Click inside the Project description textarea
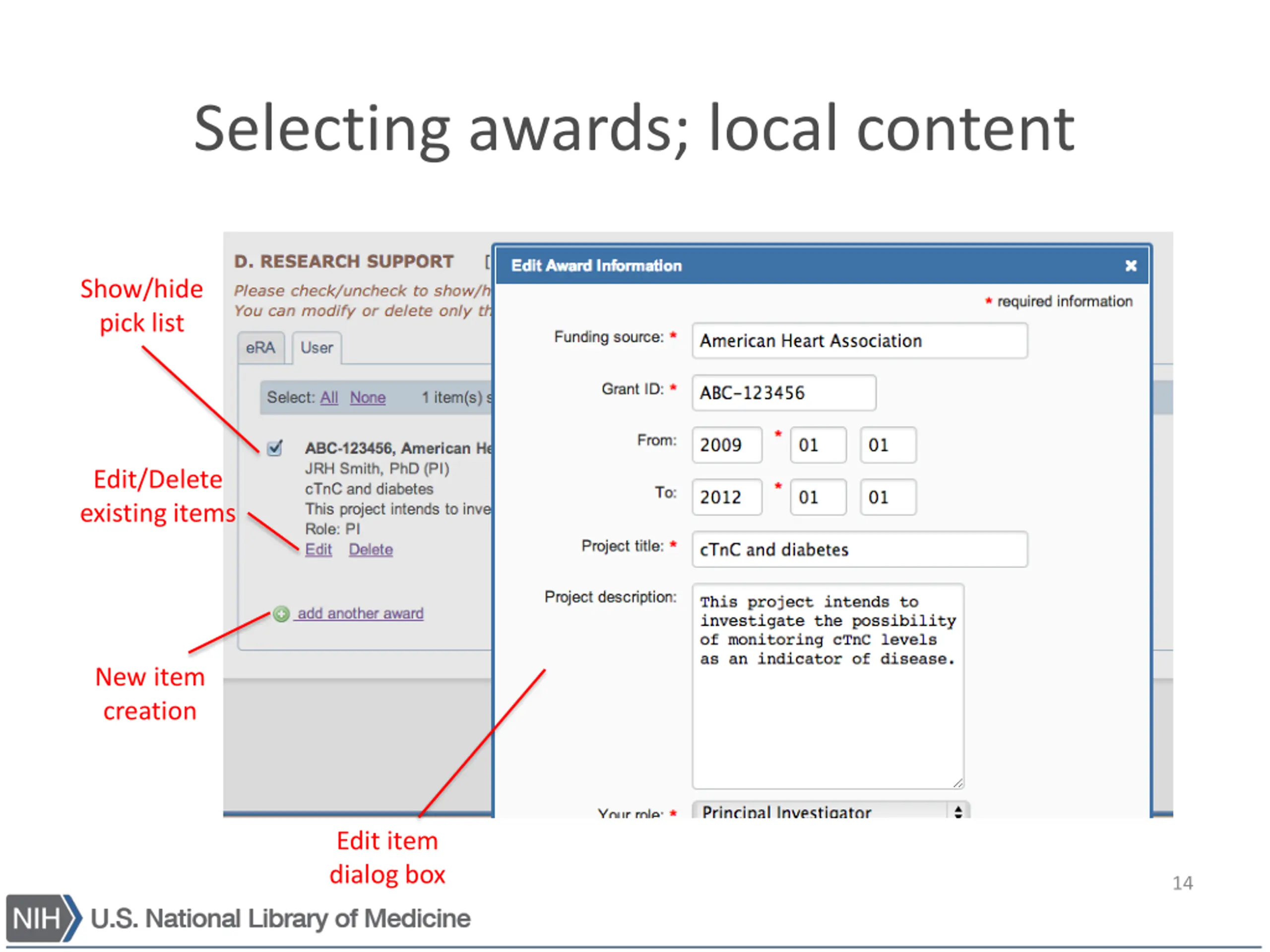 tap(828, 686)
